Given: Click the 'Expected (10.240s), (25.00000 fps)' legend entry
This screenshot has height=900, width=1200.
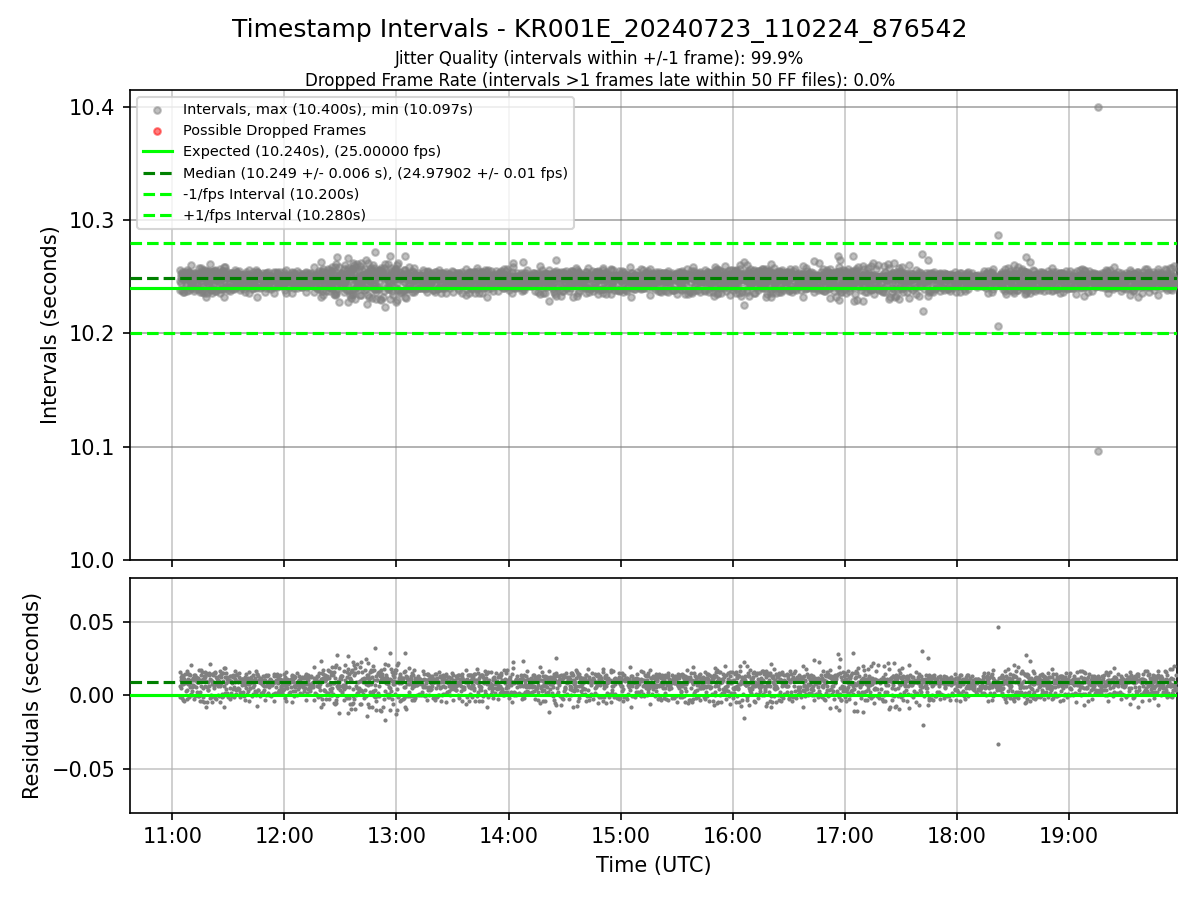Looking at the screenshot, I should coord(312,151).
